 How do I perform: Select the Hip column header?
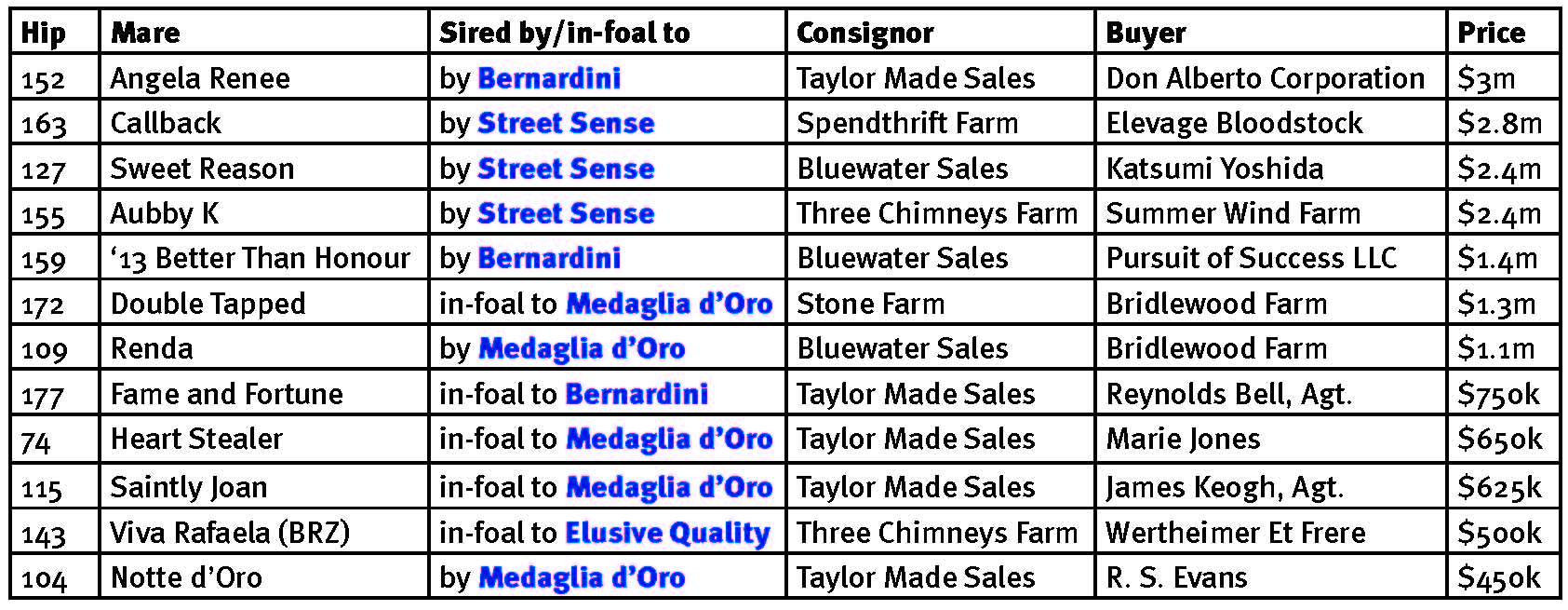click(x=44, y=33)
